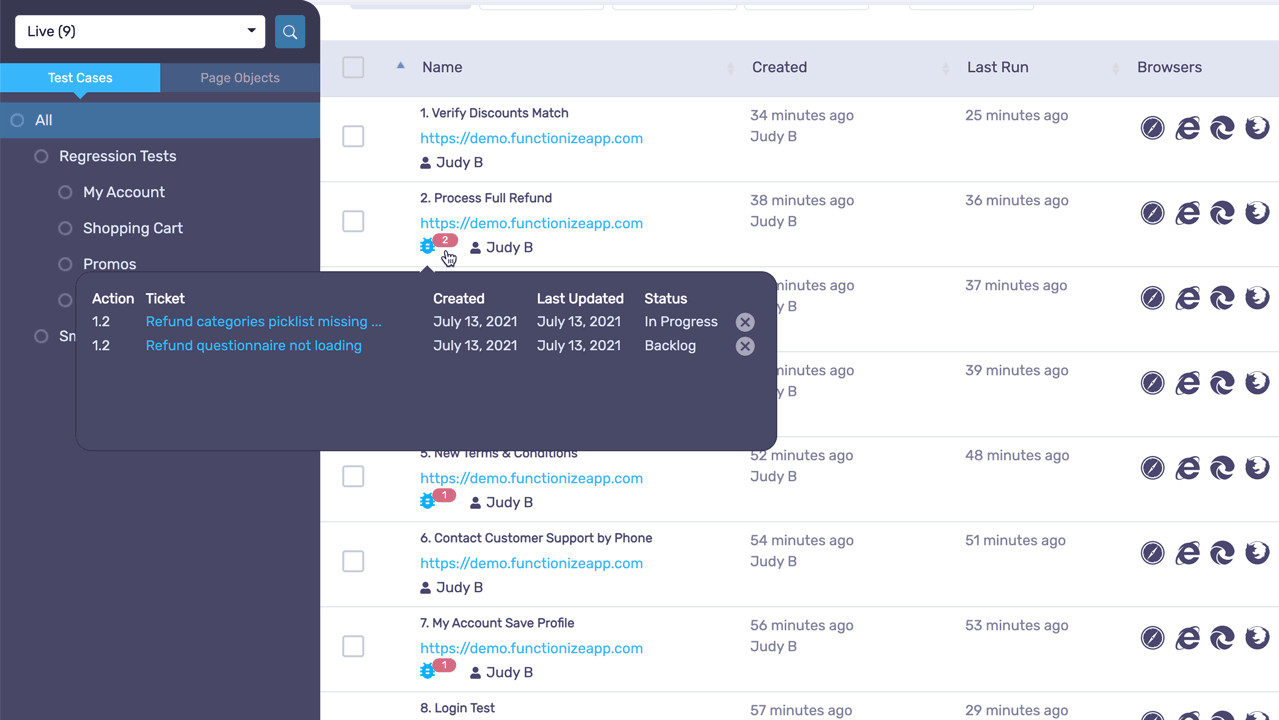Image resolution: width=1279 pixels, height=720 pixels.
Task: Select the Regression Tests radio button
Action: coord(40,156)
